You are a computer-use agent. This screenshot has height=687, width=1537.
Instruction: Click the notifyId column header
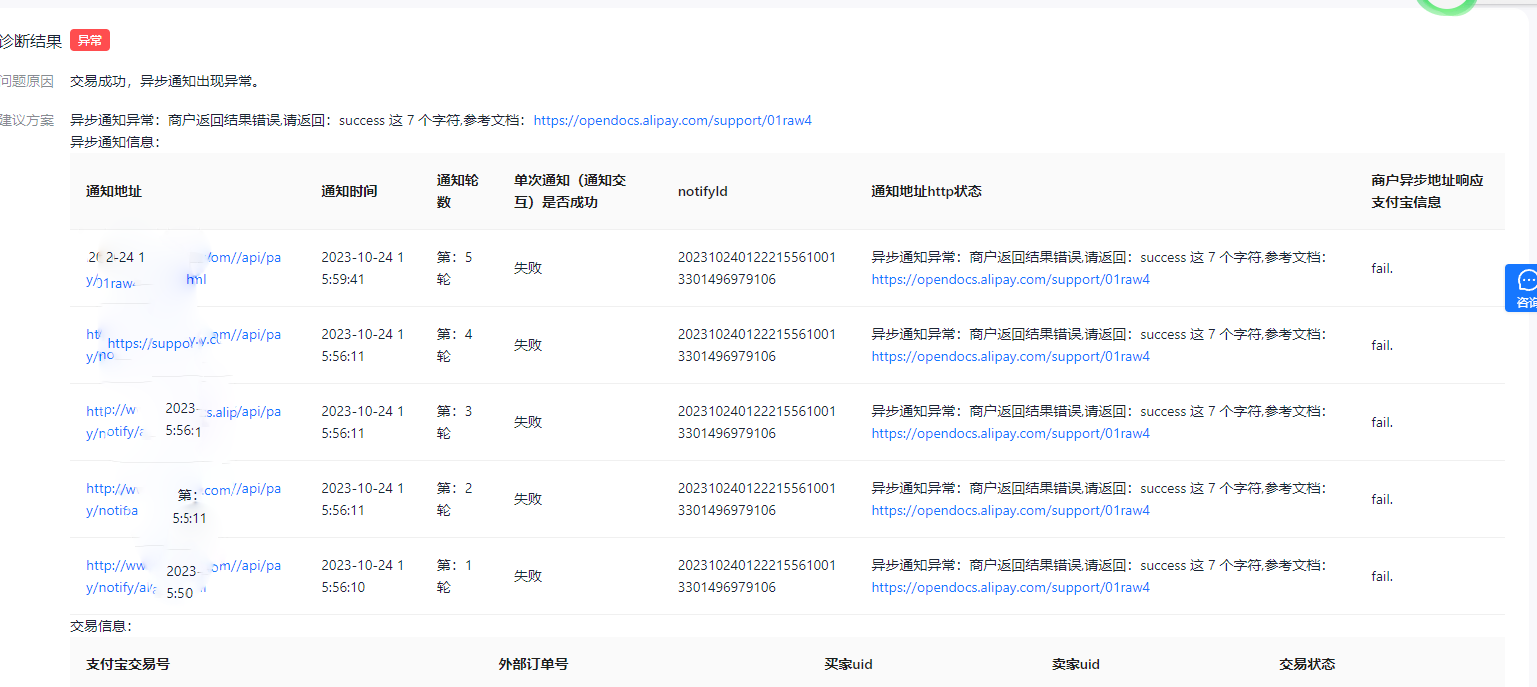[702, 191]
